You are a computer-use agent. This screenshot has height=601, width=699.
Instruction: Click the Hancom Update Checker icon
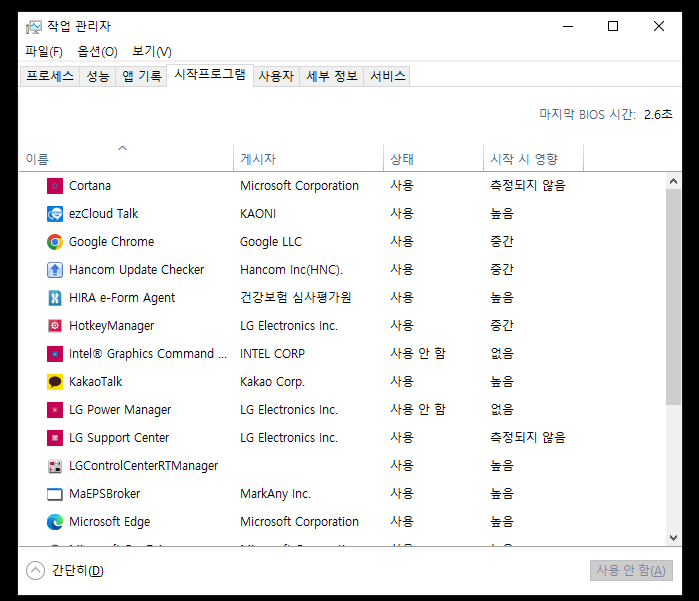(55, 270)
